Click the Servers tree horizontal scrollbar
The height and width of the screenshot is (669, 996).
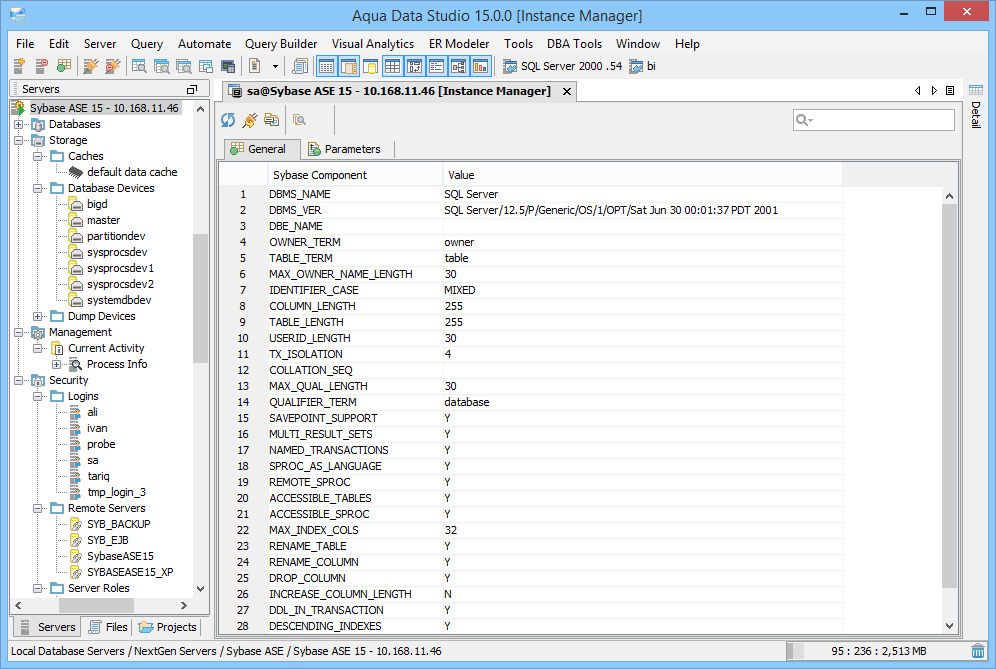97,605
